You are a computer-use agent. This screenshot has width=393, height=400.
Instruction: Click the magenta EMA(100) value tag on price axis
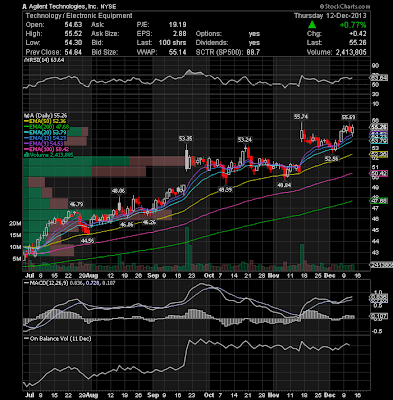379,173
